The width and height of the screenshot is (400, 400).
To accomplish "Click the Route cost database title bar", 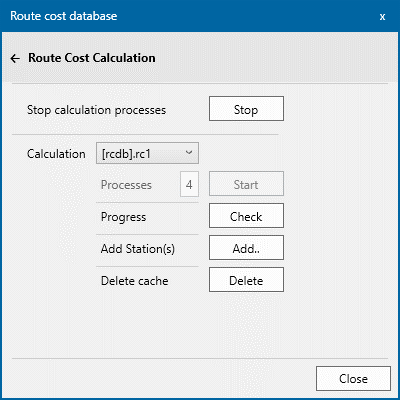I will pos(200,16).
